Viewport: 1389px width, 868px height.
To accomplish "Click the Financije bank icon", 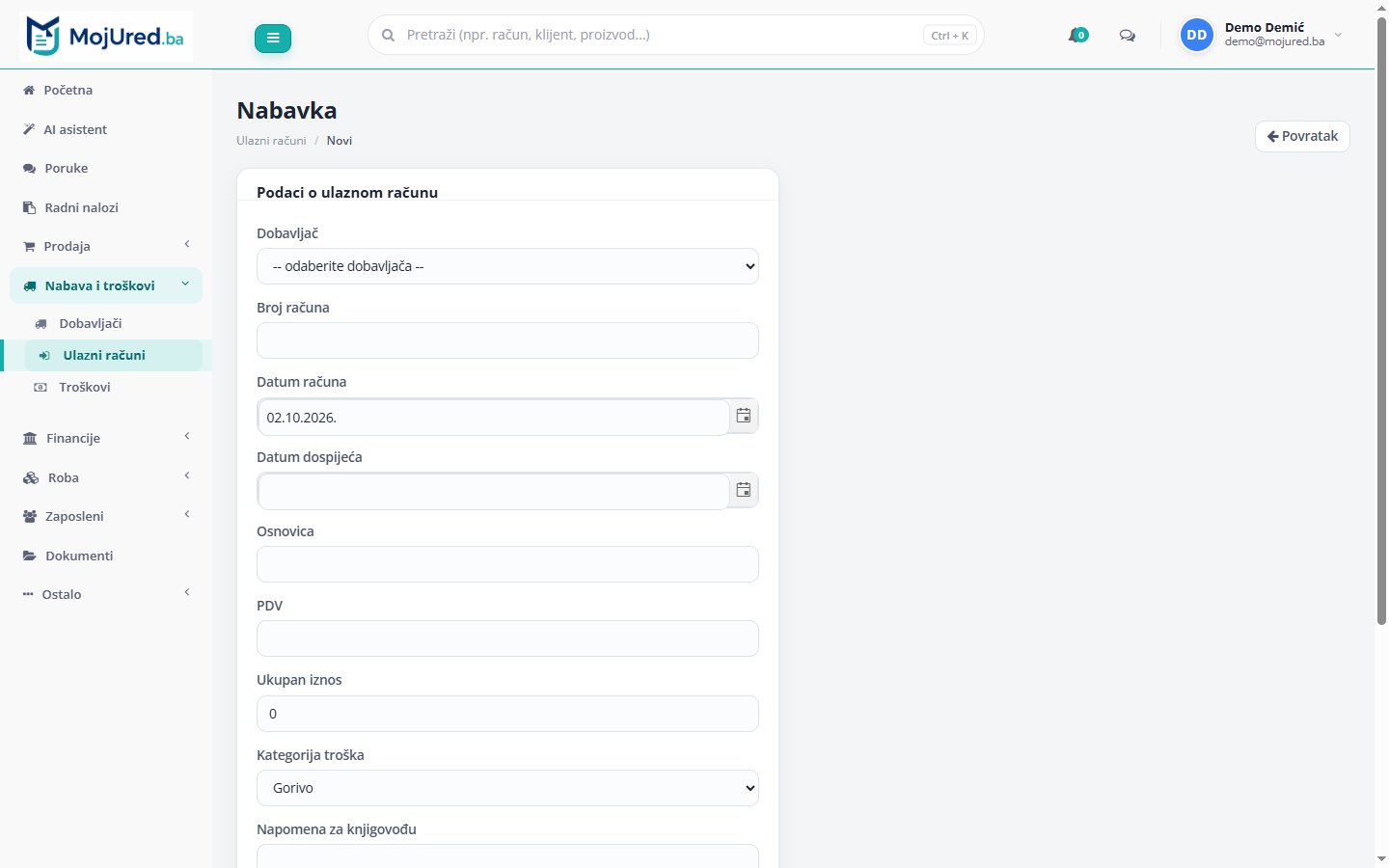I will pos(30,438).
